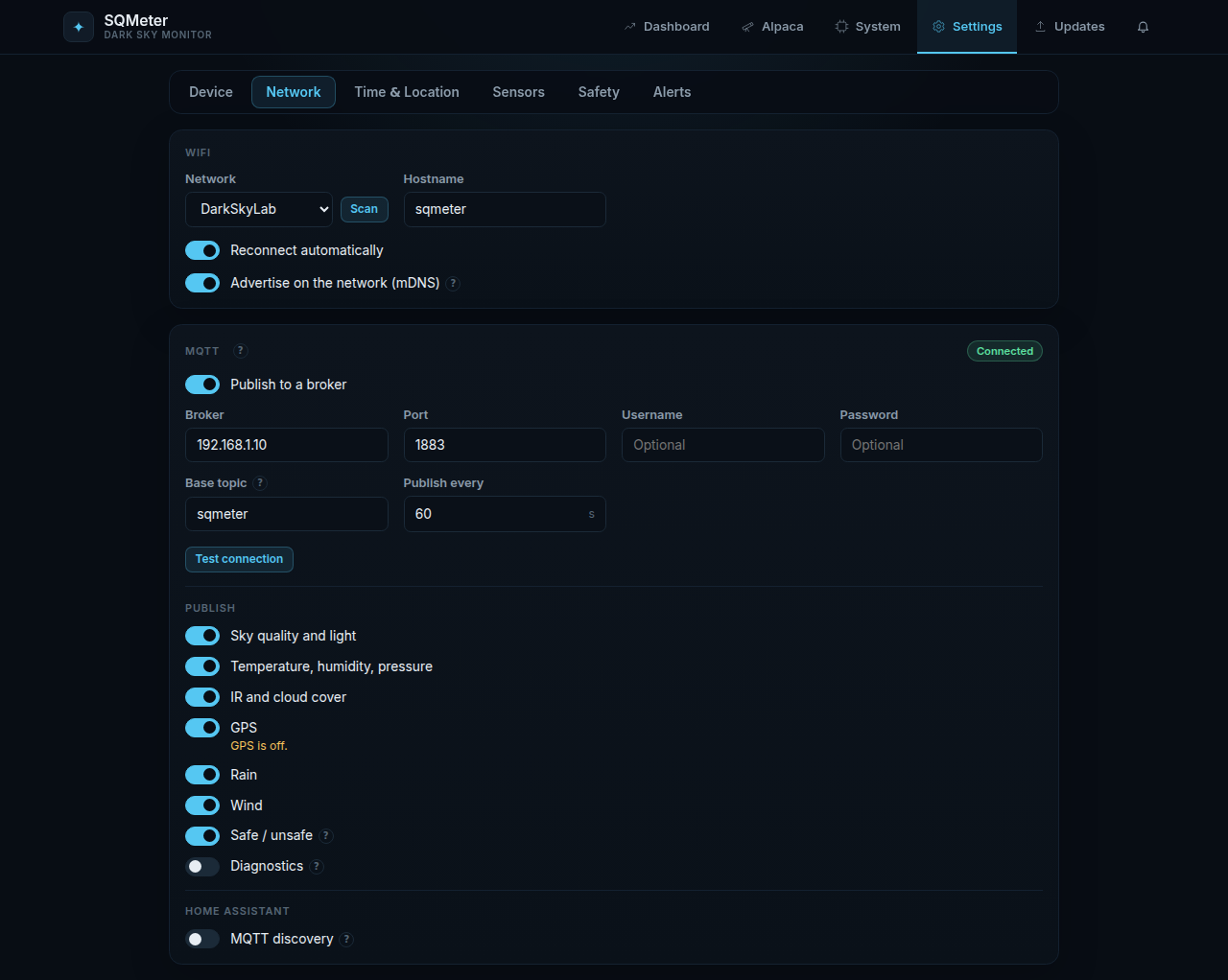This screenshot has height=980, width=1228.
Task: Toggle the Wind publish switch
Action: [x=202, y=805]
